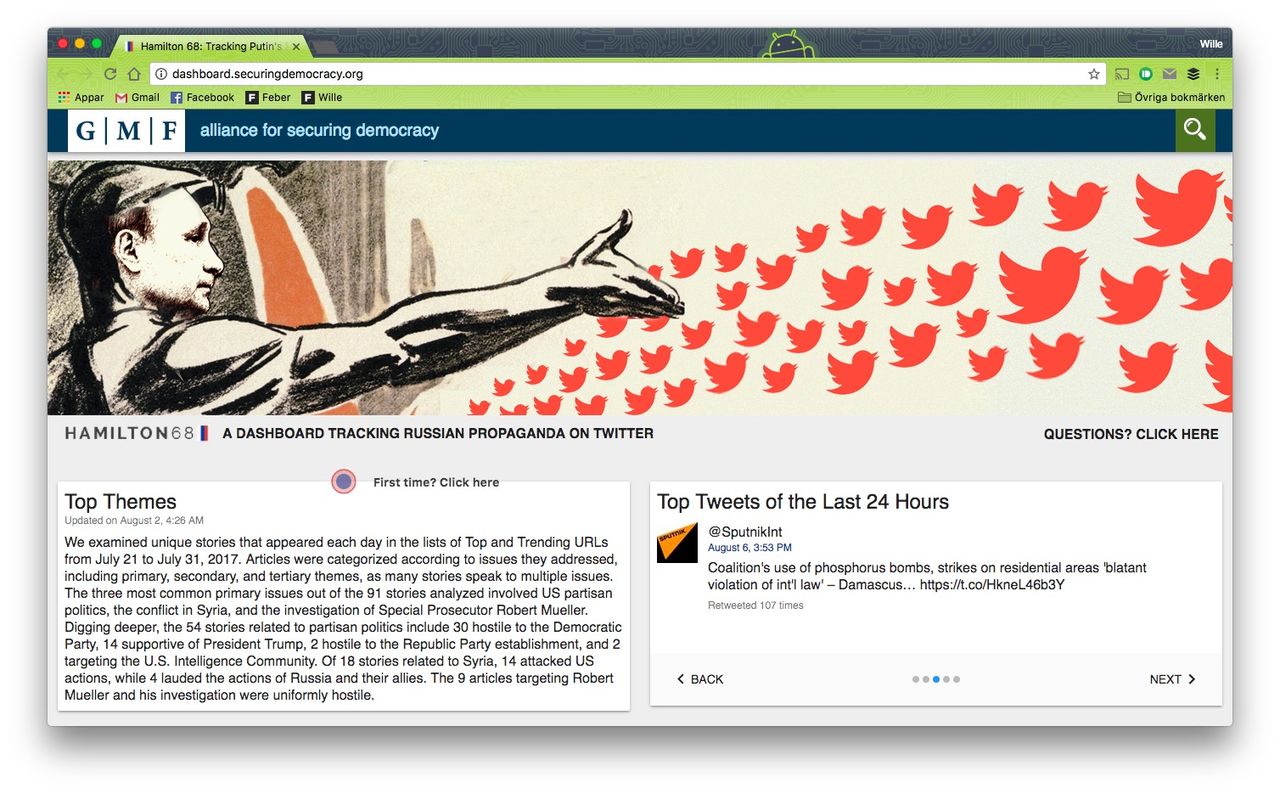The width and height of the screenshot is (1280, 794).
Task: Select the fifth carousel dot
Action: coord(956,679)
